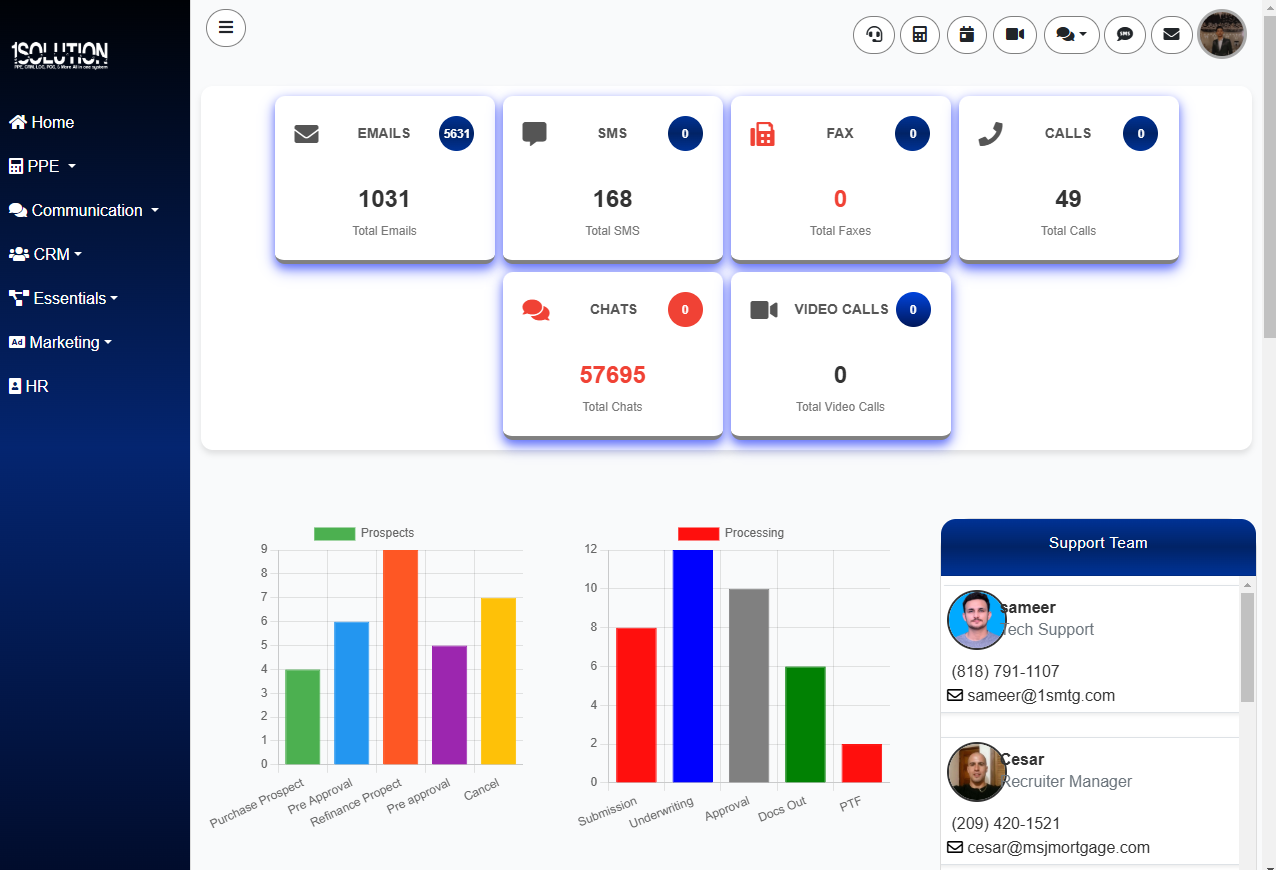Image resolution: width=1276 pixels, height=870 pixels.
Task: Click the 5631 badge on Emails card
Action: point(456,133)
